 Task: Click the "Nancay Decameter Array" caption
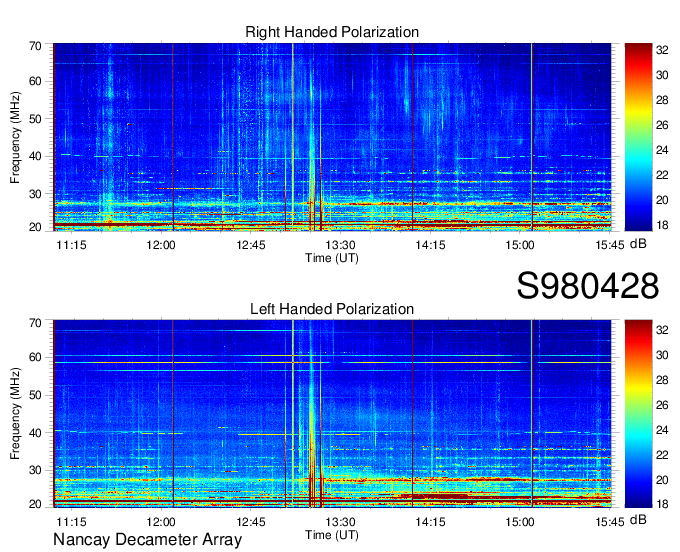147,540
